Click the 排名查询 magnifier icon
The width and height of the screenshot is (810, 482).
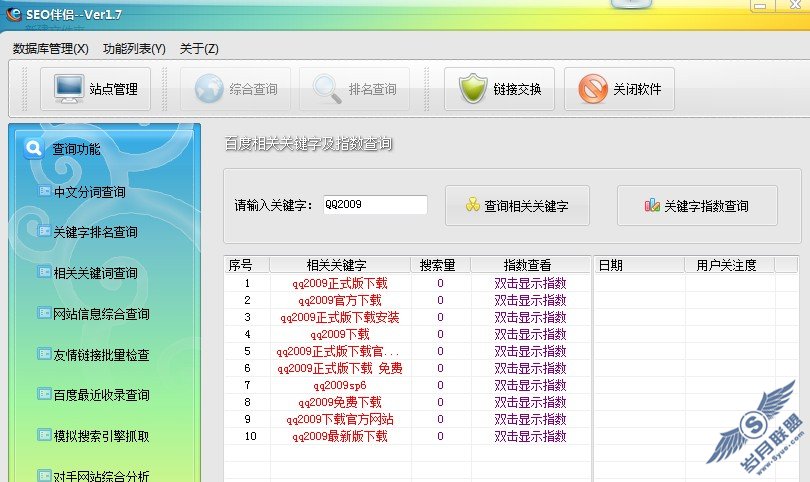coord(327,89)
